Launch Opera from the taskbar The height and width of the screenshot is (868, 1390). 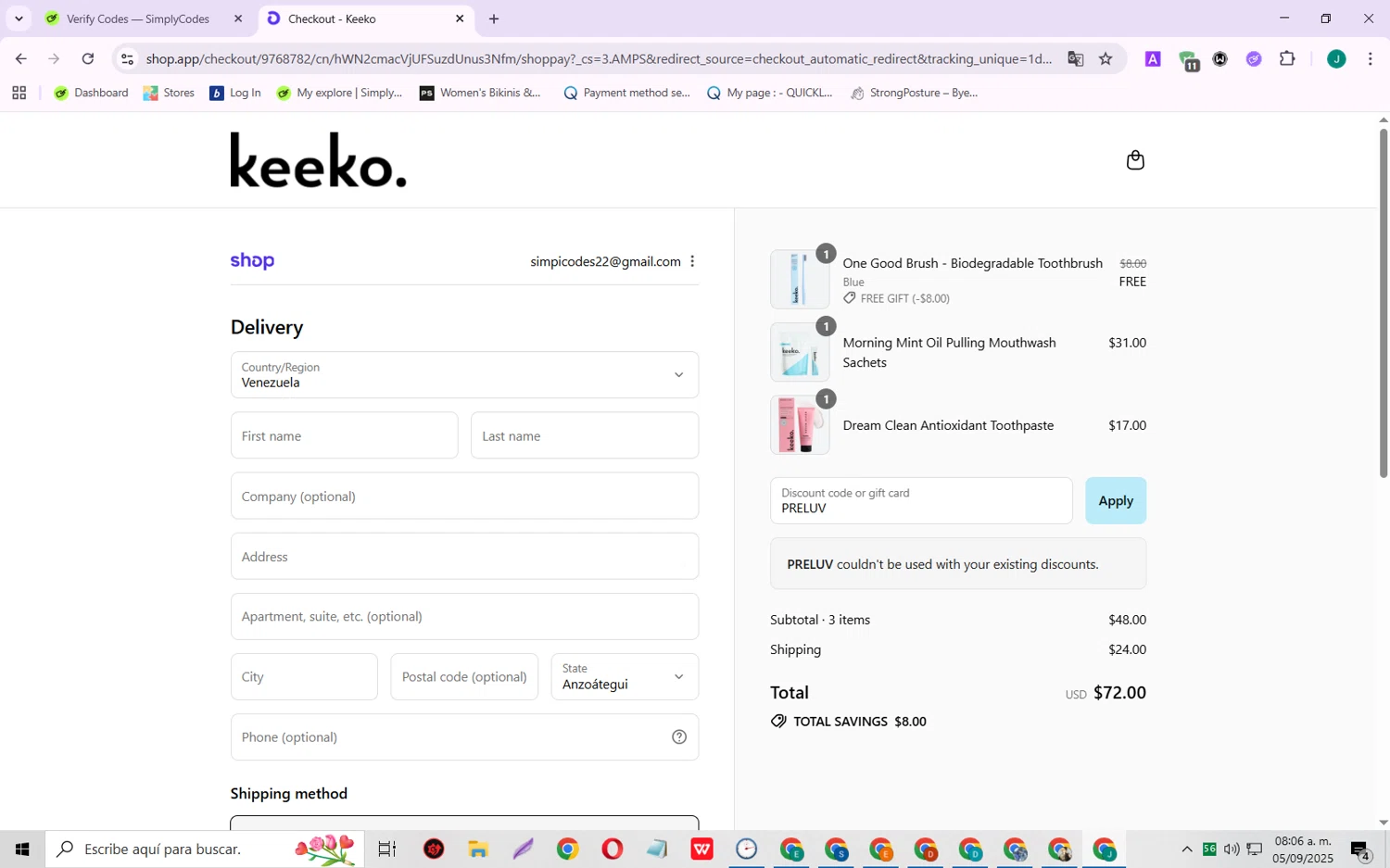click(612, 849)
